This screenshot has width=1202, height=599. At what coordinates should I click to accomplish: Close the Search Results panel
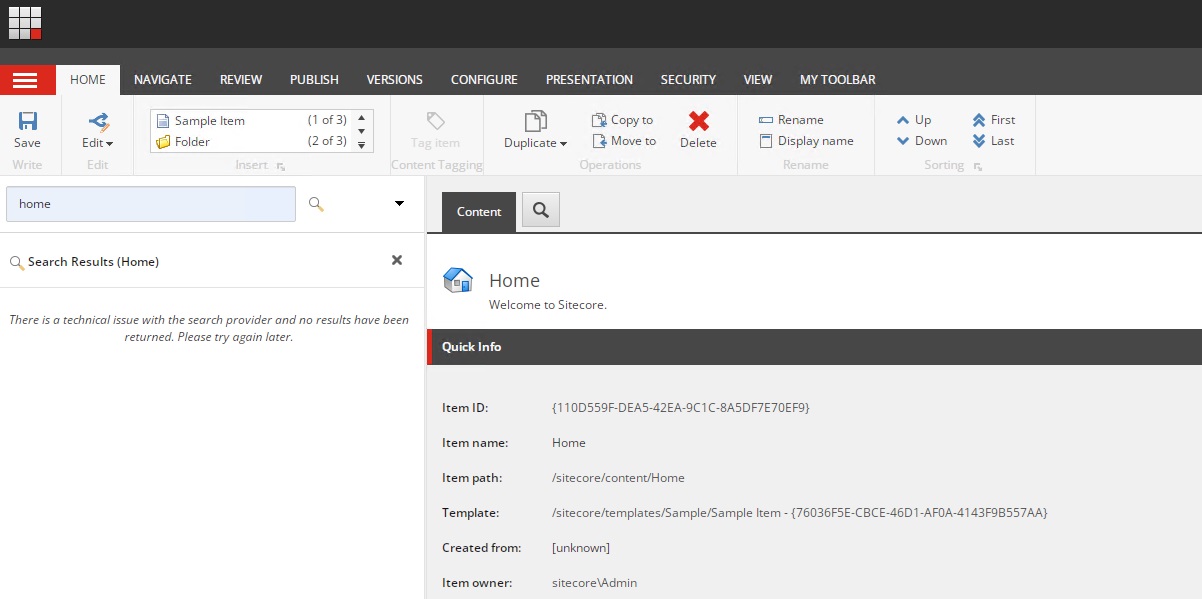coord(397,260)
